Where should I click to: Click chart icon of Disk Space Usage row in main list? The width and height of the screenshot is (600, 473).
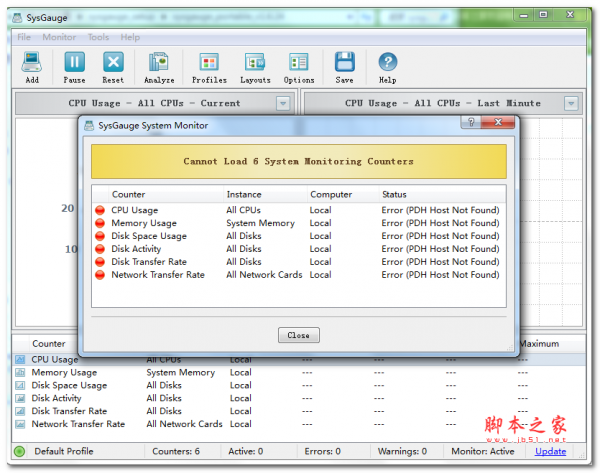[x=20, y=385]
